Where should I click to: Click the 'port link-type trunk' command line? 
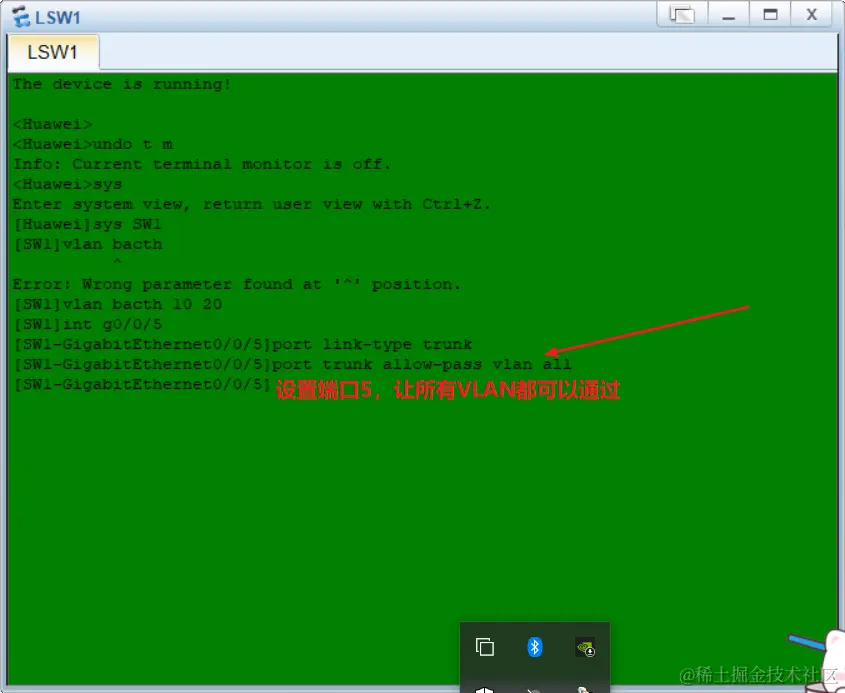[243, 344]
